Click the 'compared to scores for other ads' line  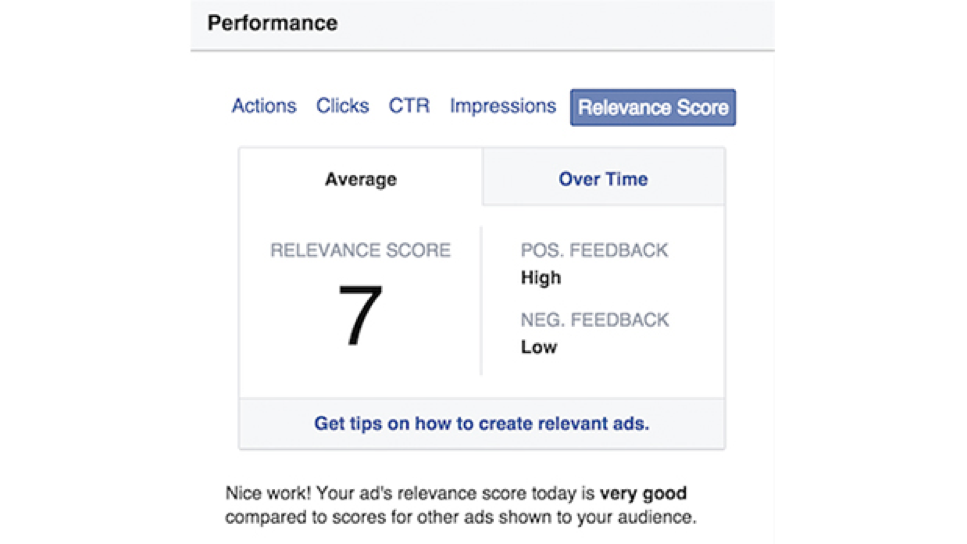point(461,517)
